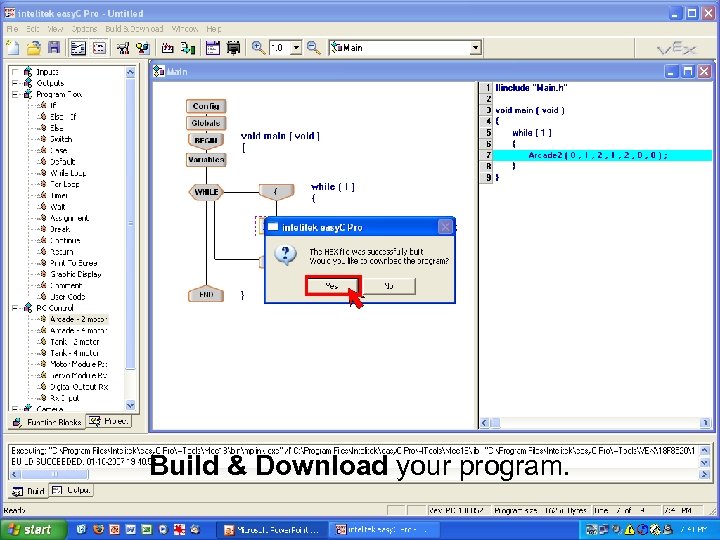The height and width of the screenshot is (540, 720).
Task: Click the build log horizontal scrollbar thumb
Action: click(x=55, y=474)
